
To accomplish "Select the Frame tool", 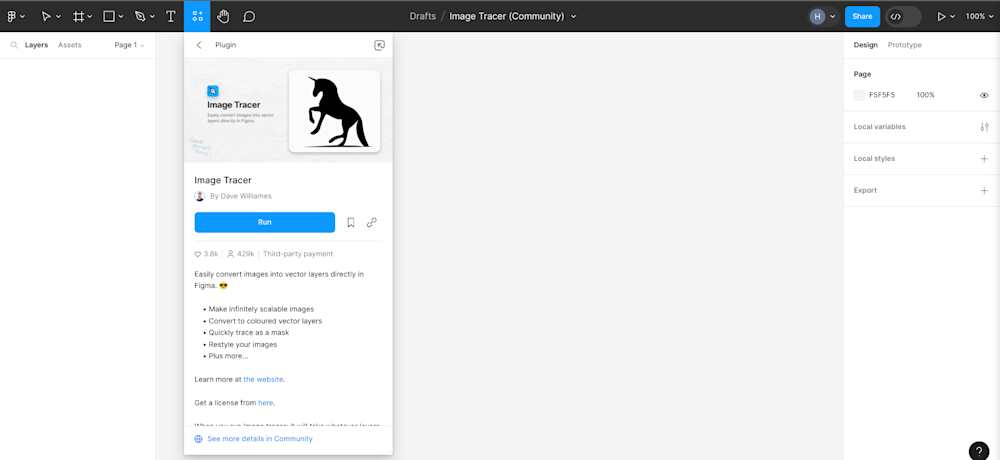I will 78,17.
